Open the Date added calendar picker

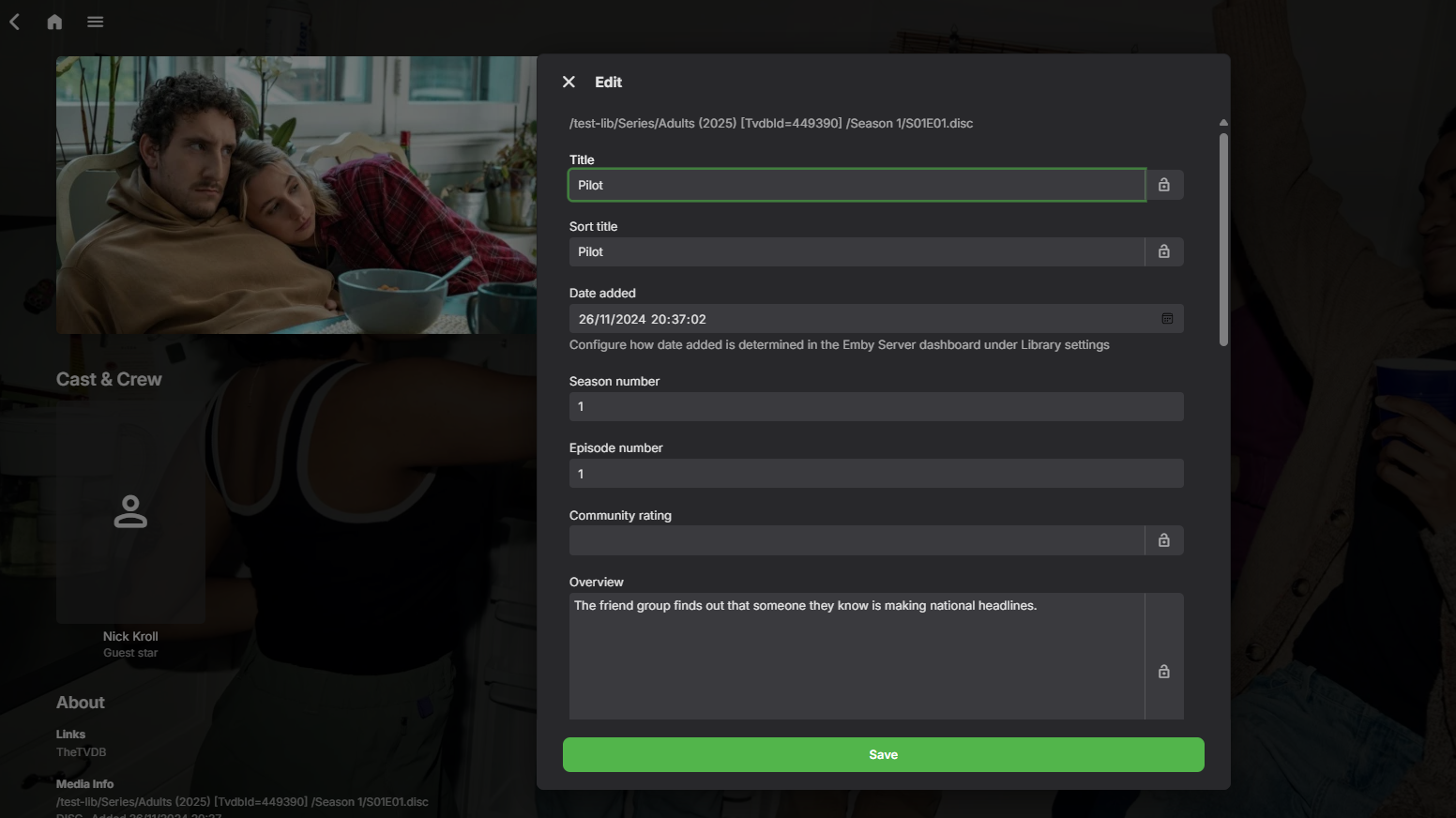point(1167,319)
